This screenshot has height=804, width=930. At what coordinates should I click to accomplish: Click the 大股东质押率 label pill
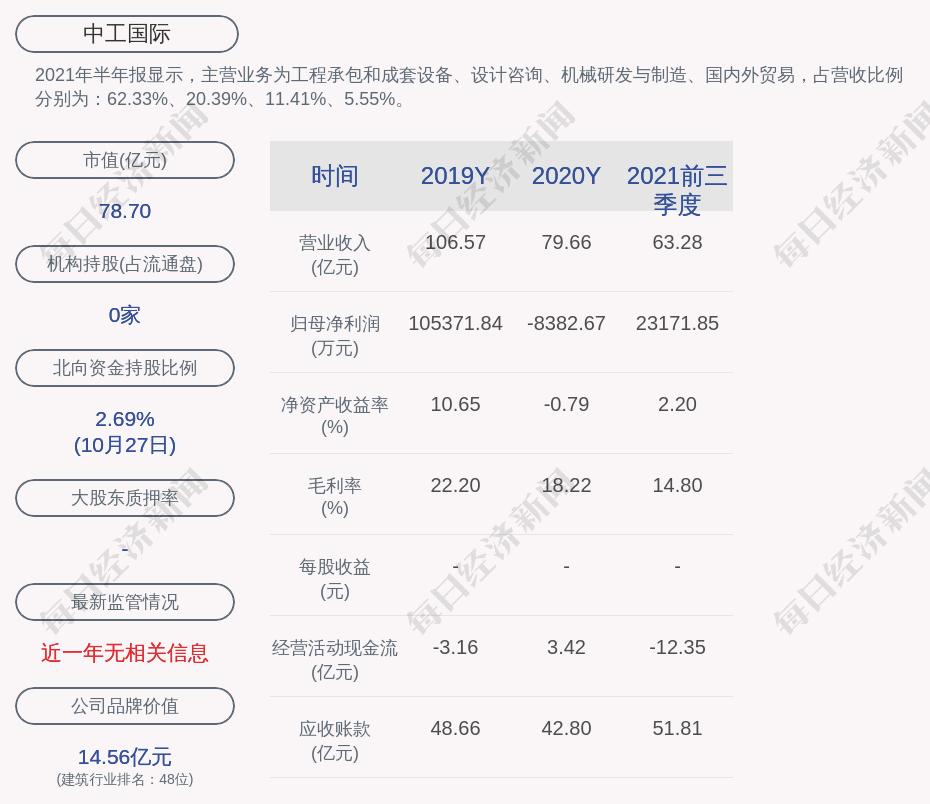click(x=125, y=498)
